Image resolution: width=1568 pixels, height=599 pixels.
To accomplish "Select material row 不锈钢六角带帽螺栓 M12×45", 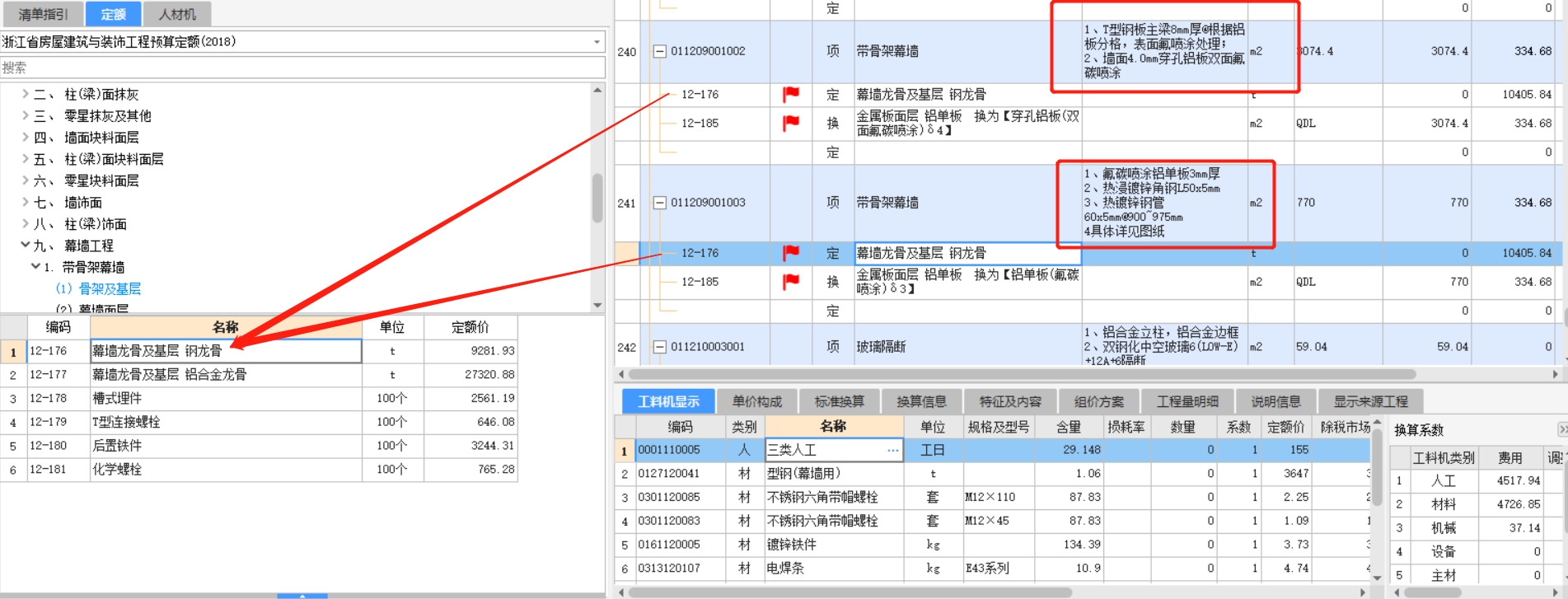I will pos(993,521).
